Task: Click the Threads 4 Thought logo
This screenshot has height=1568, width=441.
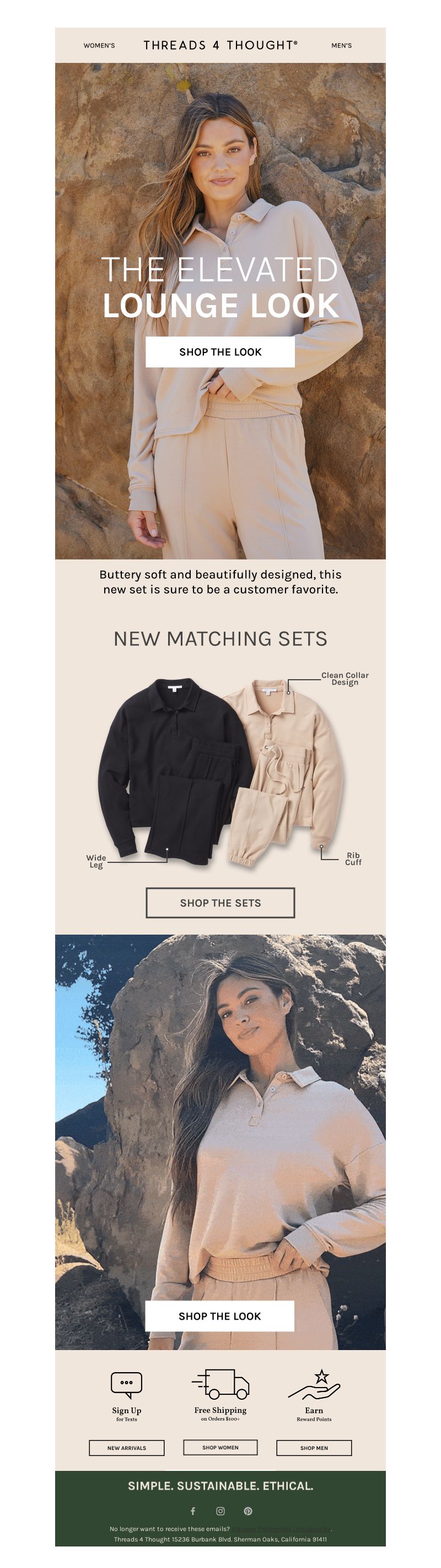Action: 221,45
